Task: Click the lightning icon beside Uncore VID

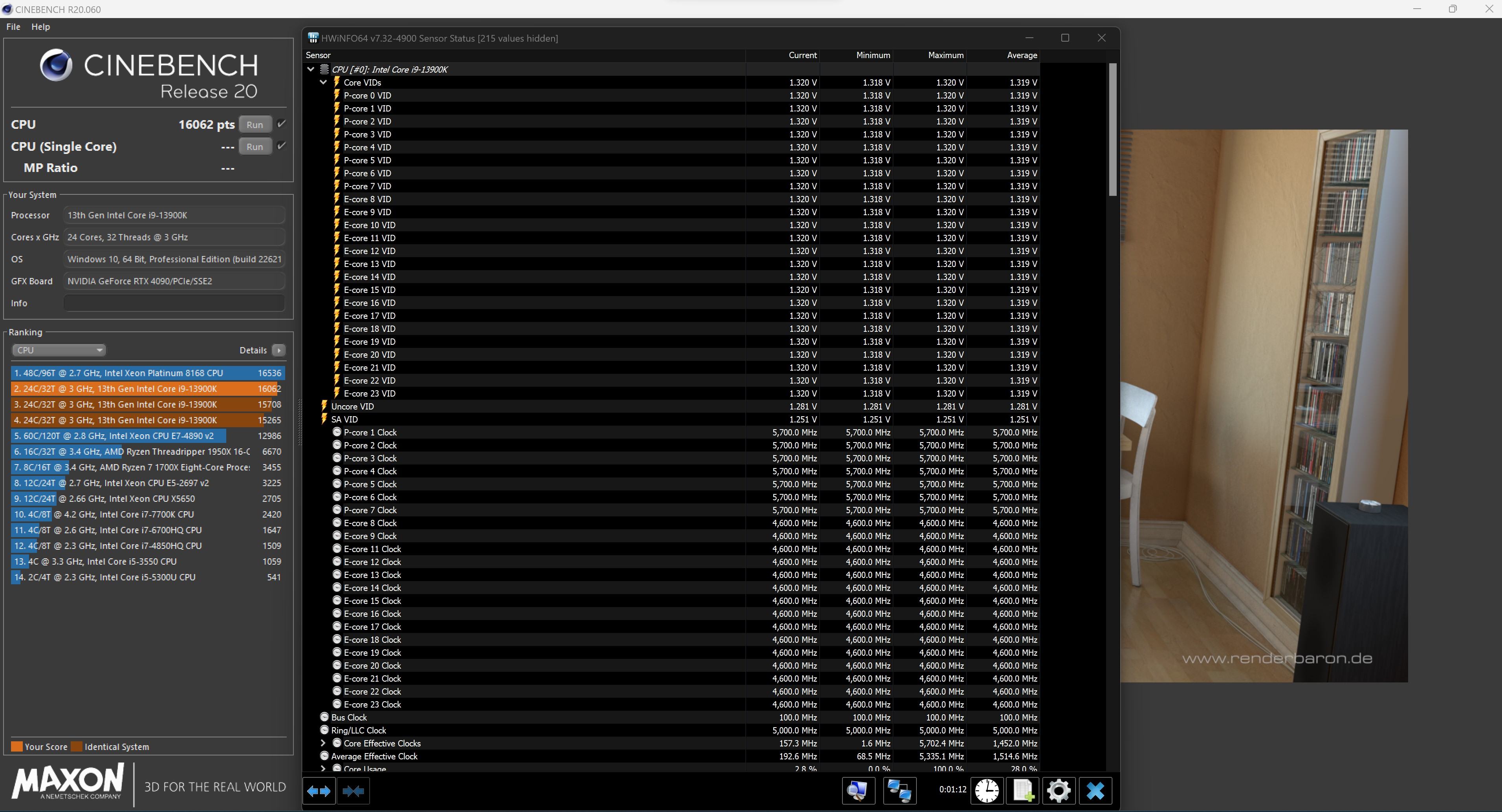Action: (x=324, y=406)
